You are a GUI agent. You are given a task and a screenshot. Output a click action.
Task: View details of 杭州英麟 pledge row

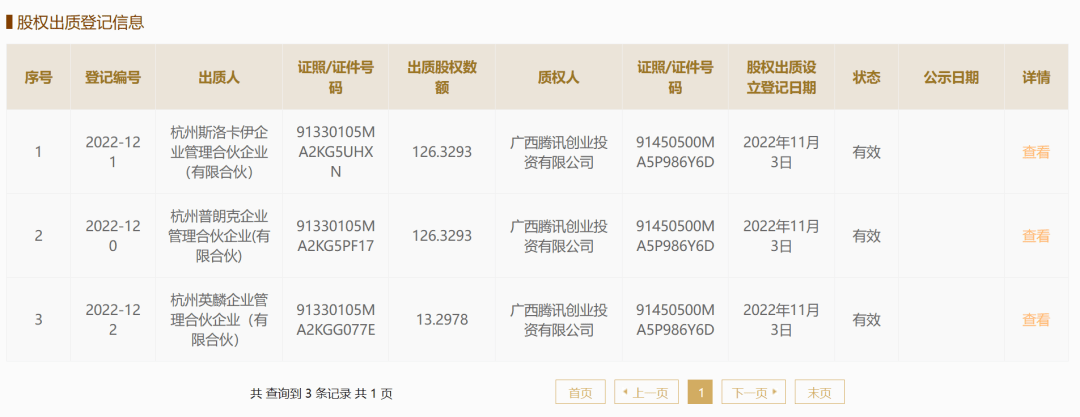click(1035, 320)
